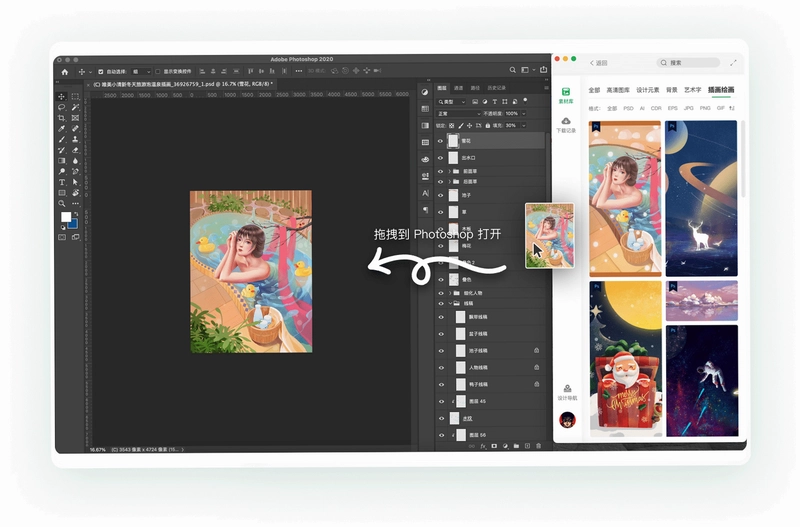Expand the 细化人物 layer group
Viewport: 800px width, 527px height.
(449, 293)
